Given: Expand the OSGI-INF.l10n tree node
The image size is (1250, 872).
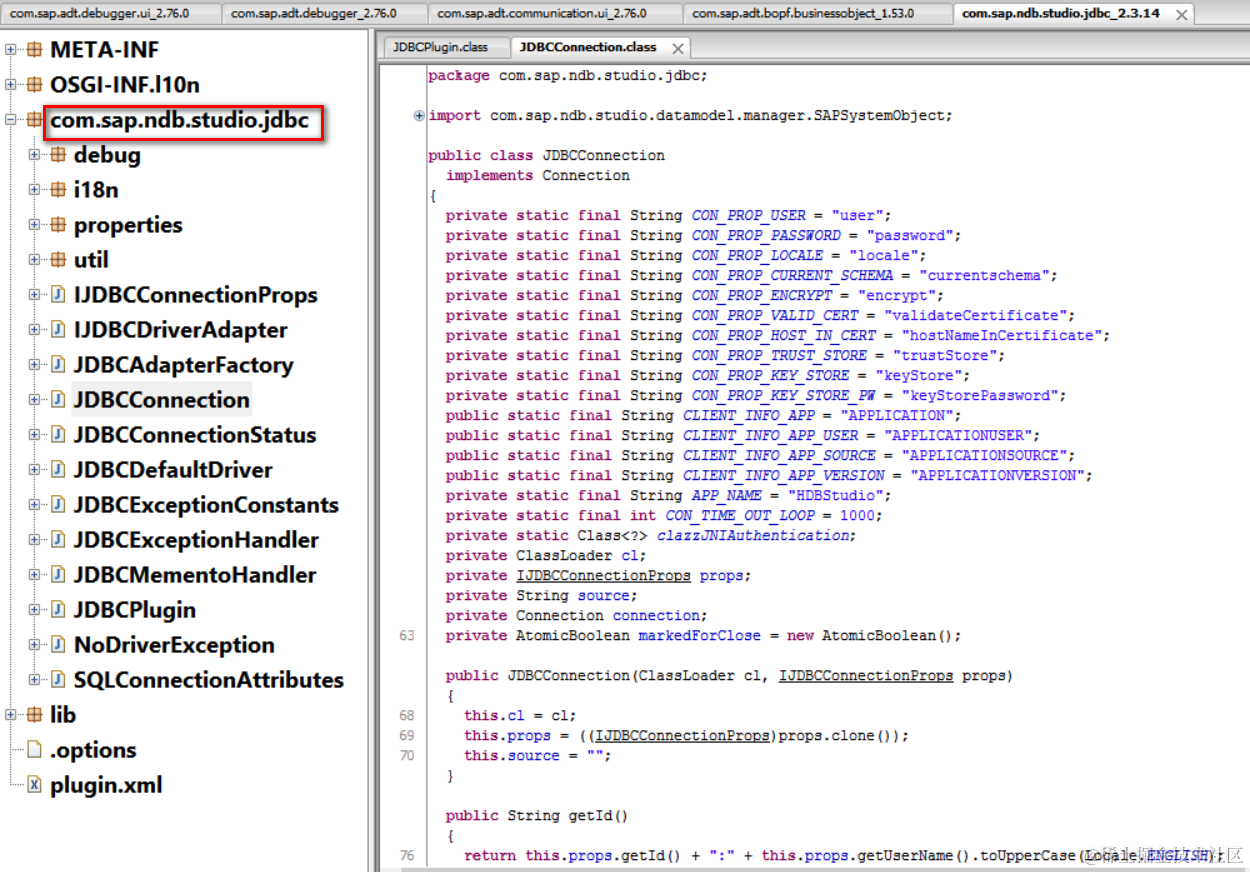Looking at the screenshot, I should [11, 85].
